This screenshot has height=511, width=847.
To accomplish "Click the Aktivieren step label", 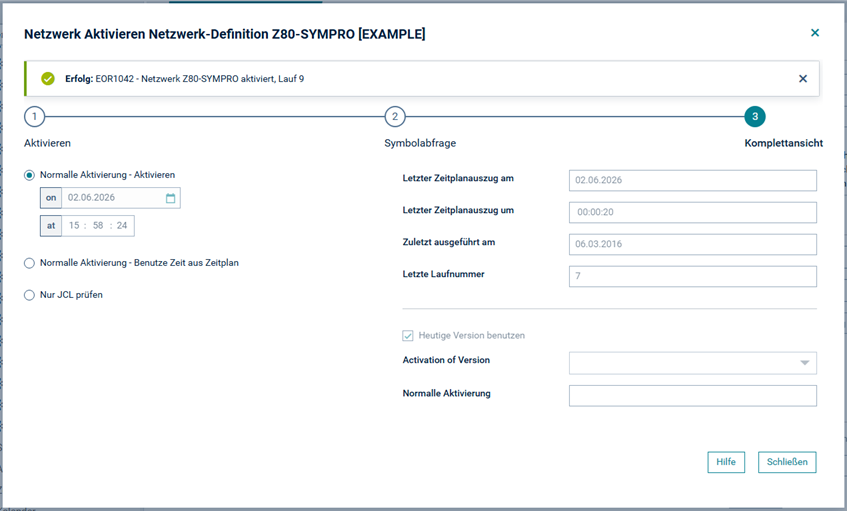I will tap(48, 143).
